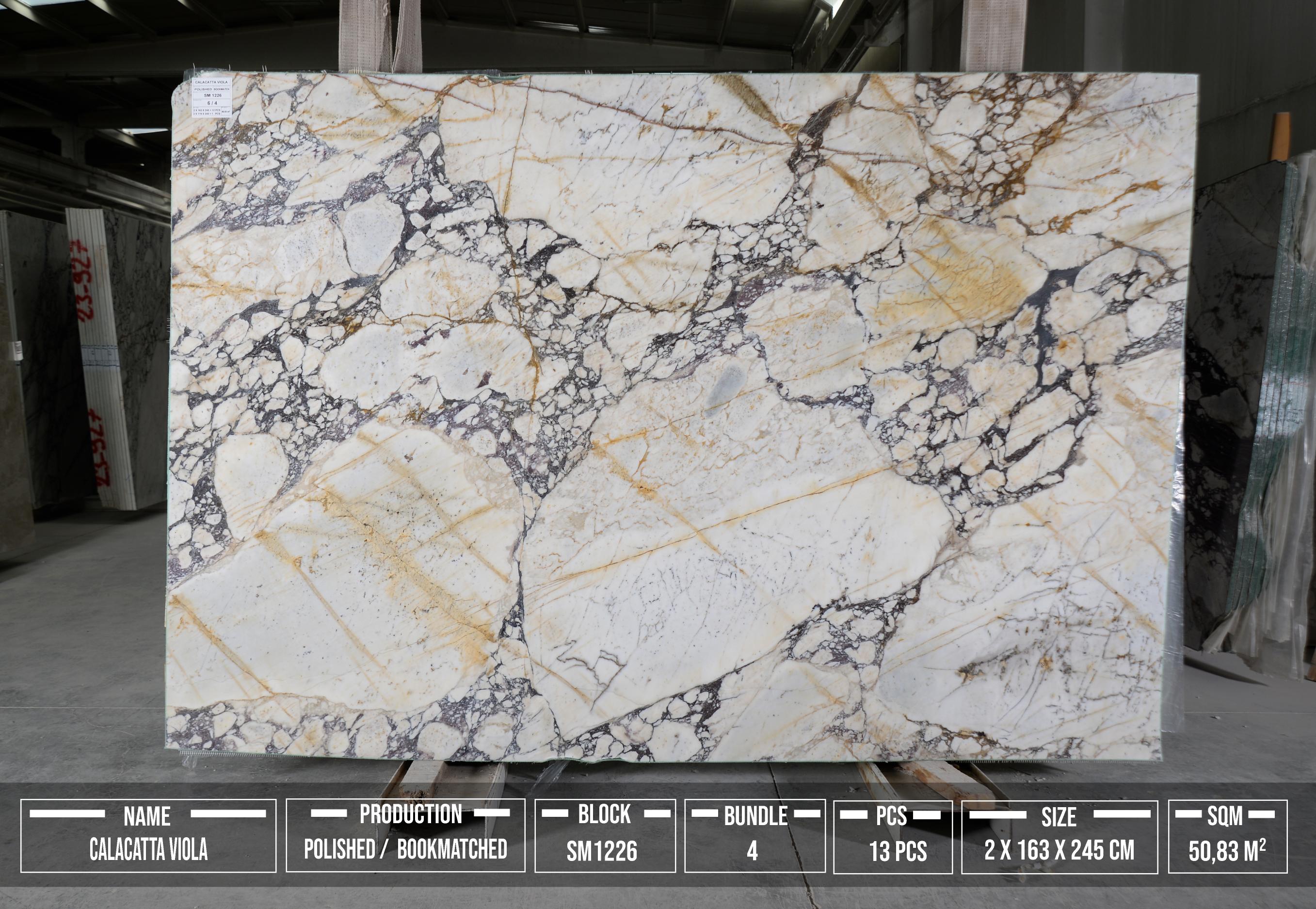Screen dimensions: 1316x909
Task: Click the BUNDLE header label
Action: coord(755,816)
